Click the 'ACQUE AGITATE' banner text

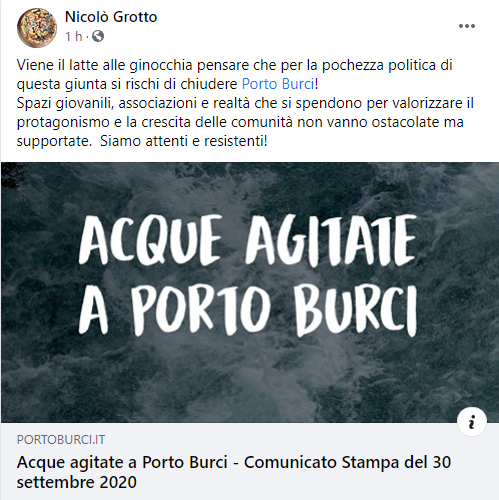click(x=248, y=242)
